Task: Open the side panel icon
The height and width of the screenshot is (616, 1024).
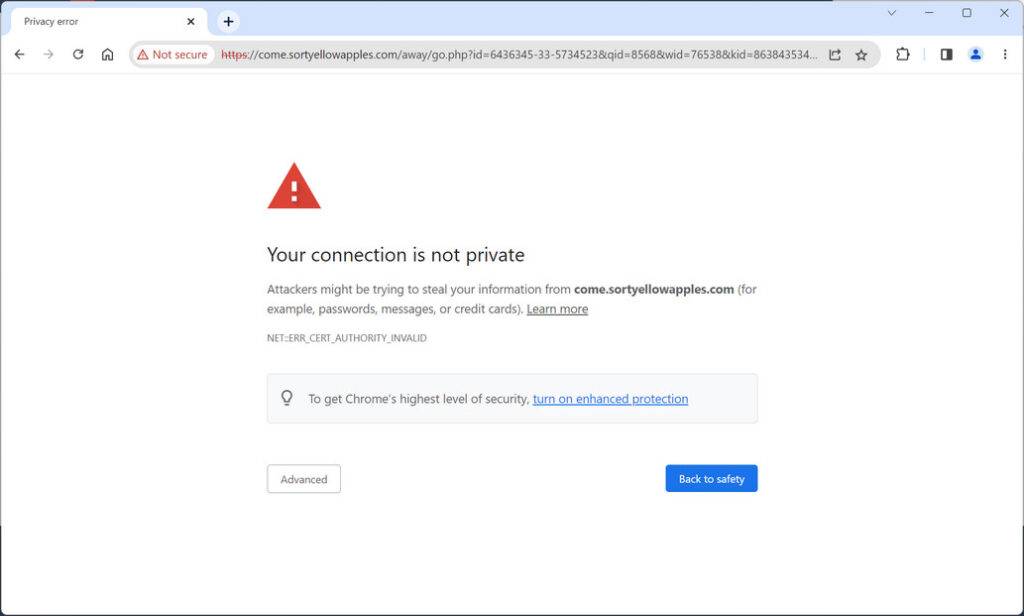Action: (944, 55)
